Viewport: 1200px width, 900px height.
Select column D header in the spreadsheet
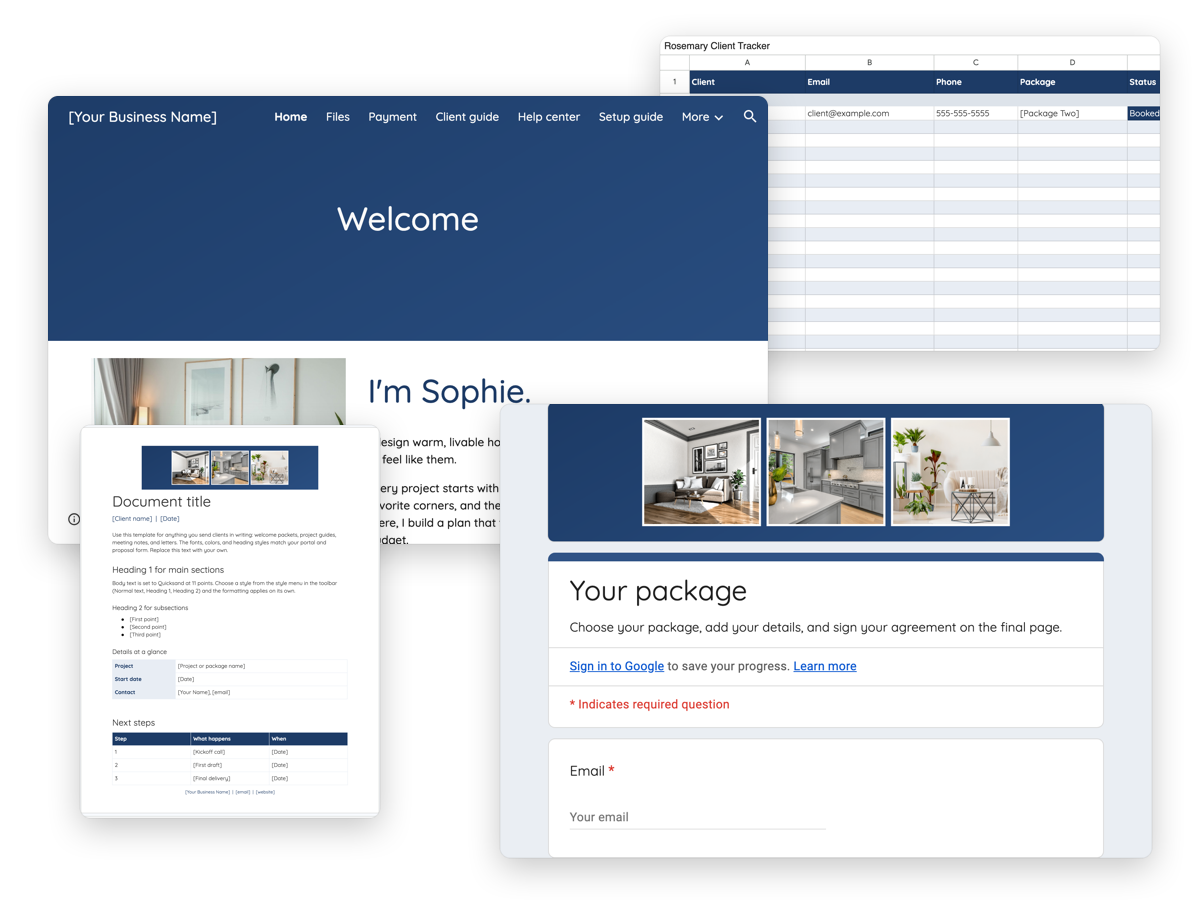(x=1072, y=62)
